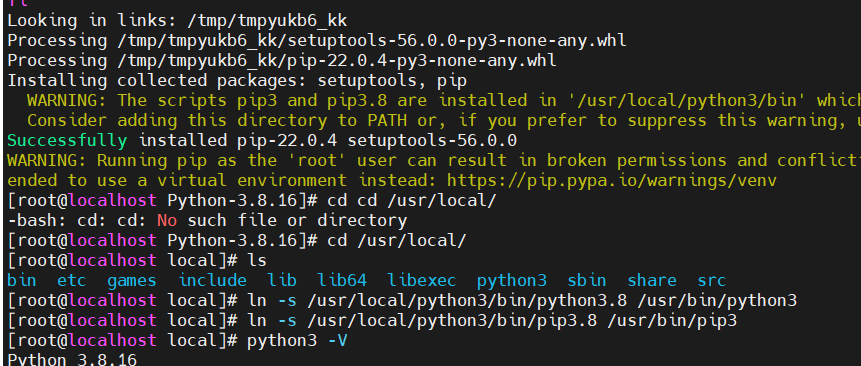Select the 'libexec' directory name
This screenshot has height=366, width=861.
(422, 280)
